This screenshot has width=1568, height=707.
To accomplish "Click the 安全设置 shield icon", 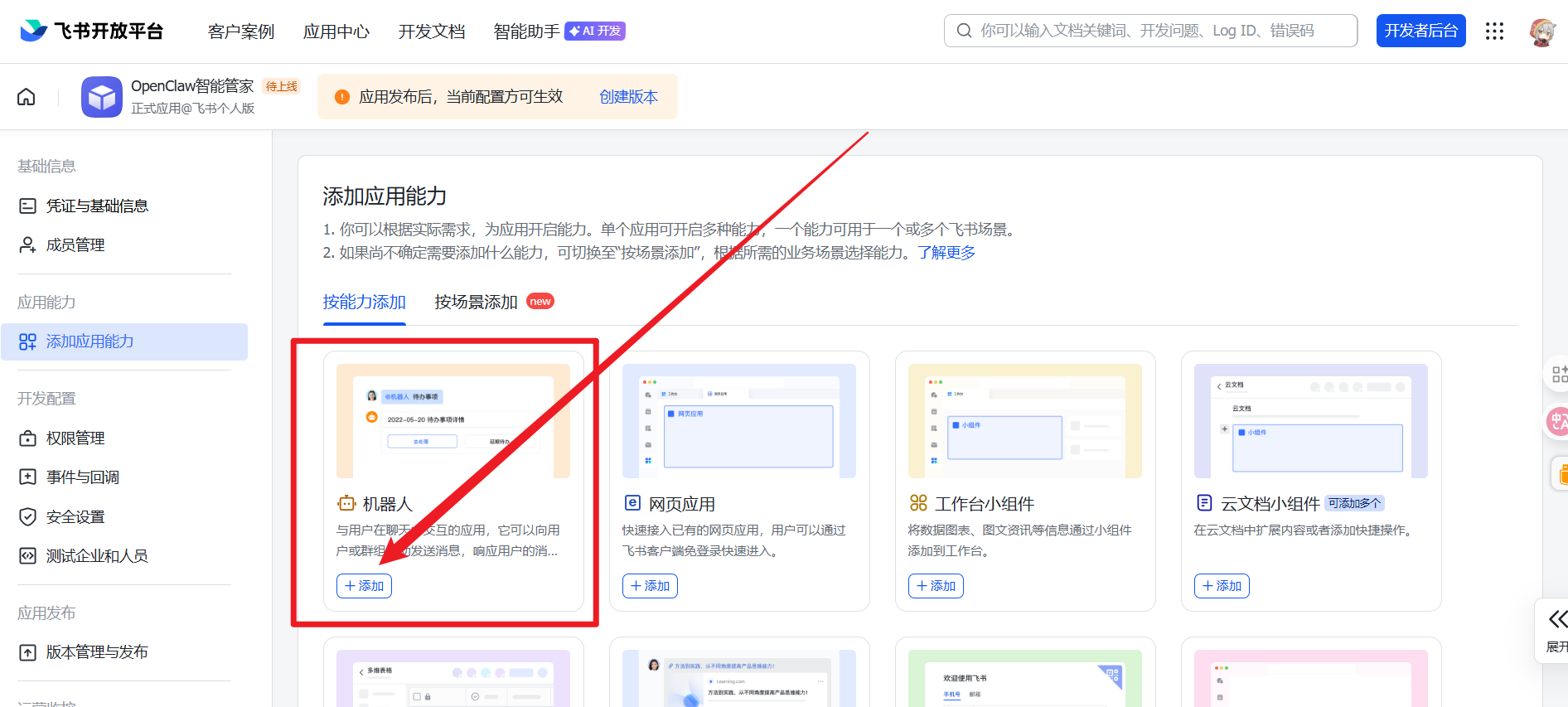I will click(x=27, y=516).
